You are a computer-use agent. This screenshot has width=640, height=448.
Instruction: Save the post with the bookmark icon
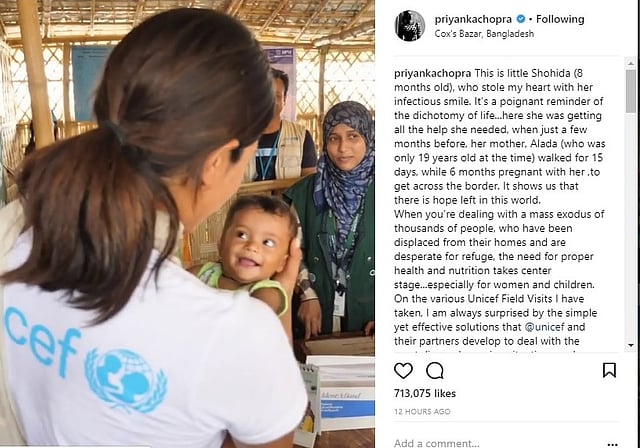click(x=609, y=370)
